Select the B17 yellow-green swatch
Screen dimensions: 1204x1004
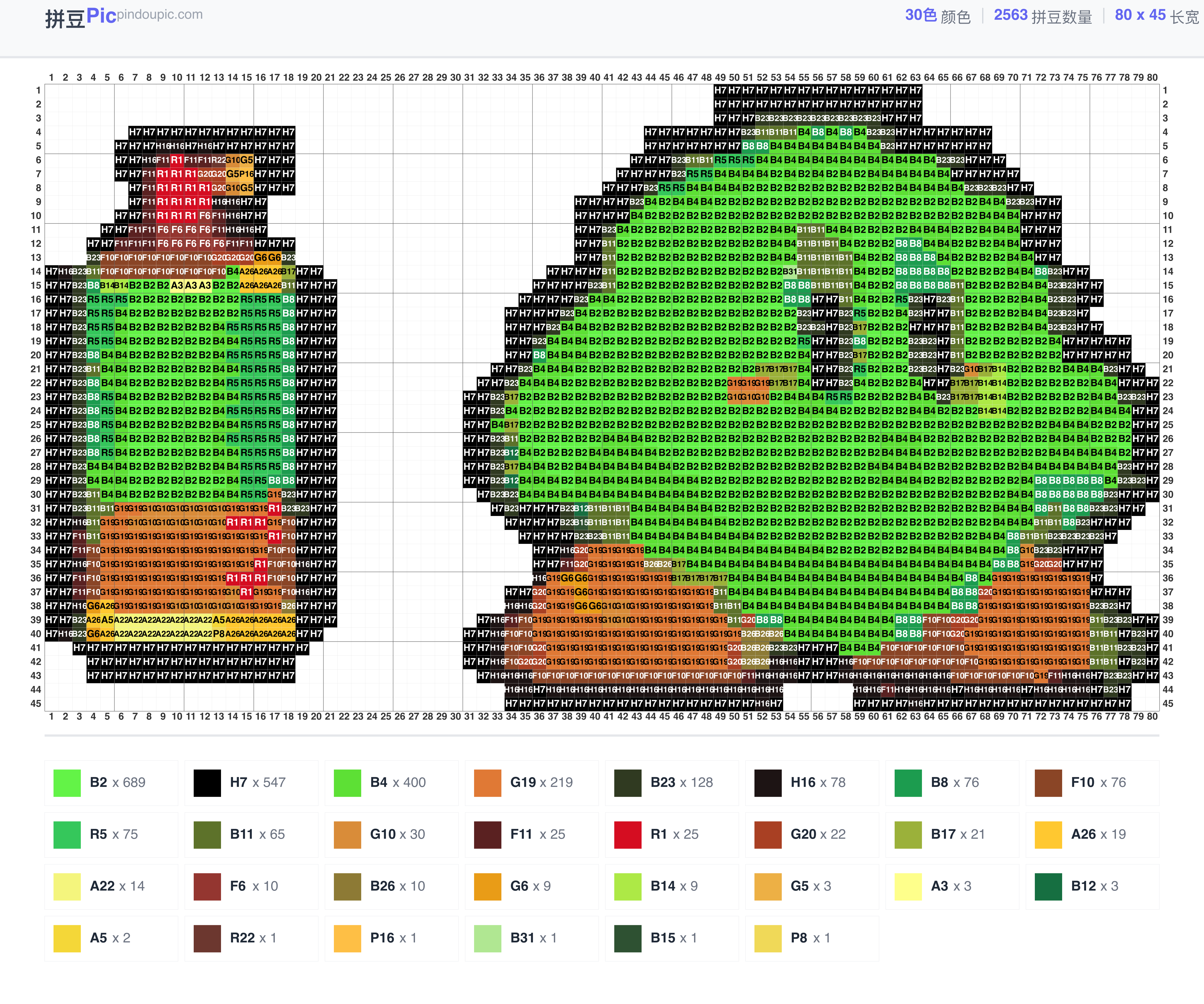pyautogui.click(x=908, y=834)
